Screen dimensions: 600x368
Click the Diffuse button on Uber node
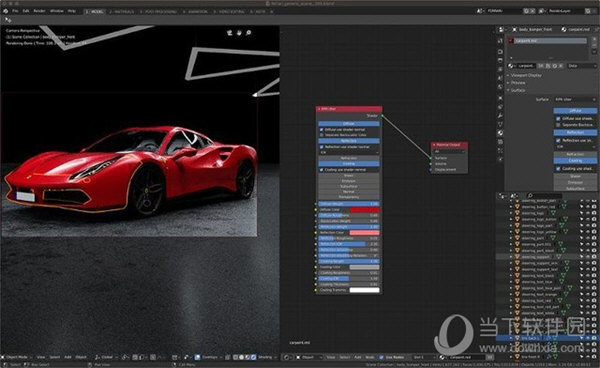[349, 124]
